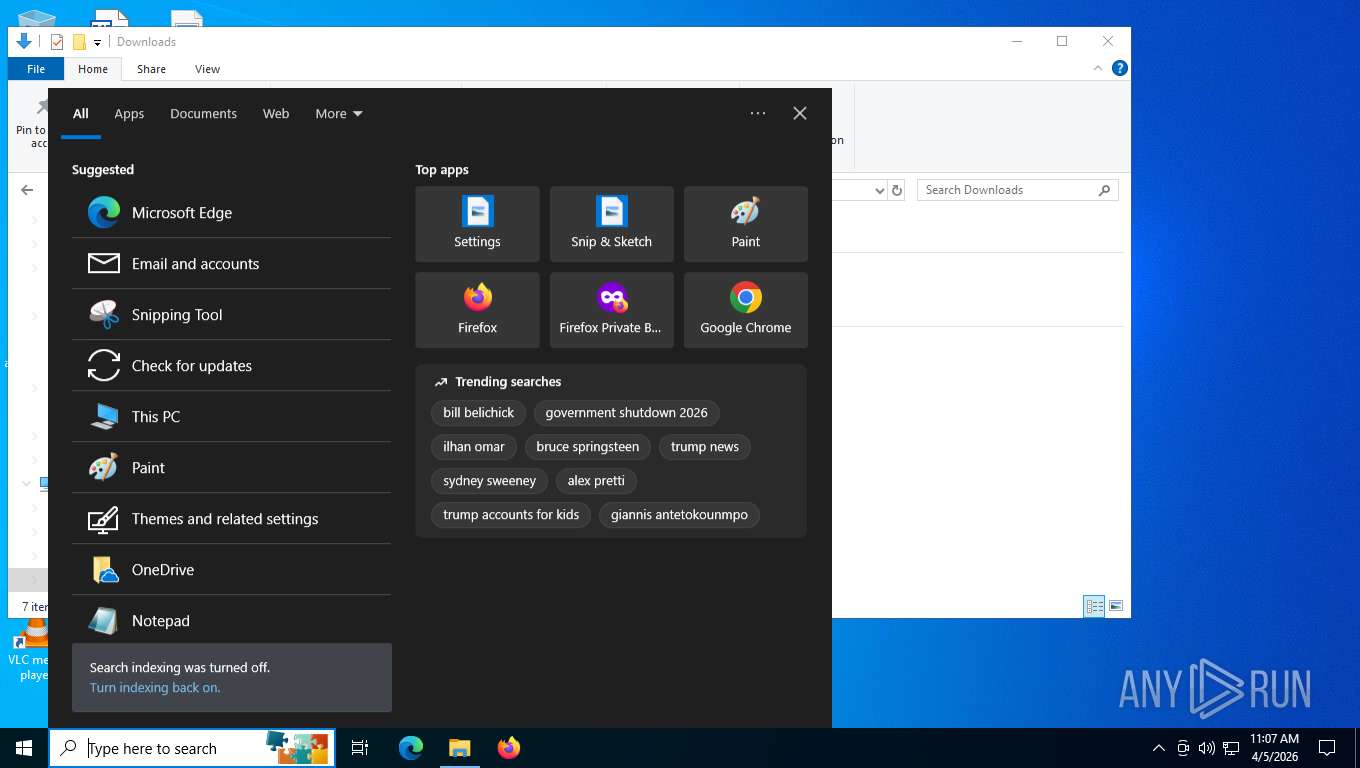1360x768 pixels.
Task: Go back in Explorer navigation
Action: [x=27, y=190]
